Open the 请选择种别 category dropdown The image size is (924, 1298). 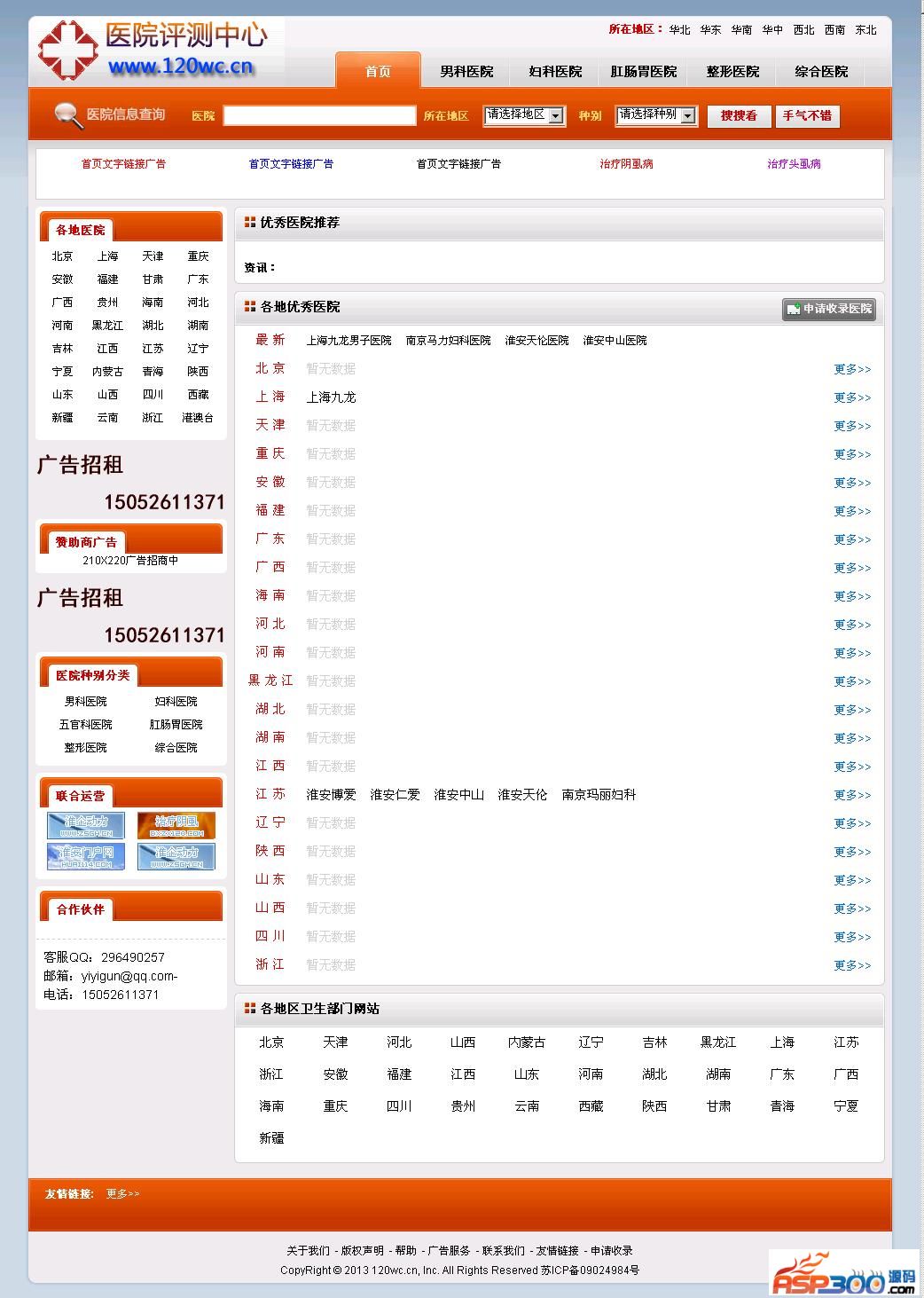click(656, 115)
